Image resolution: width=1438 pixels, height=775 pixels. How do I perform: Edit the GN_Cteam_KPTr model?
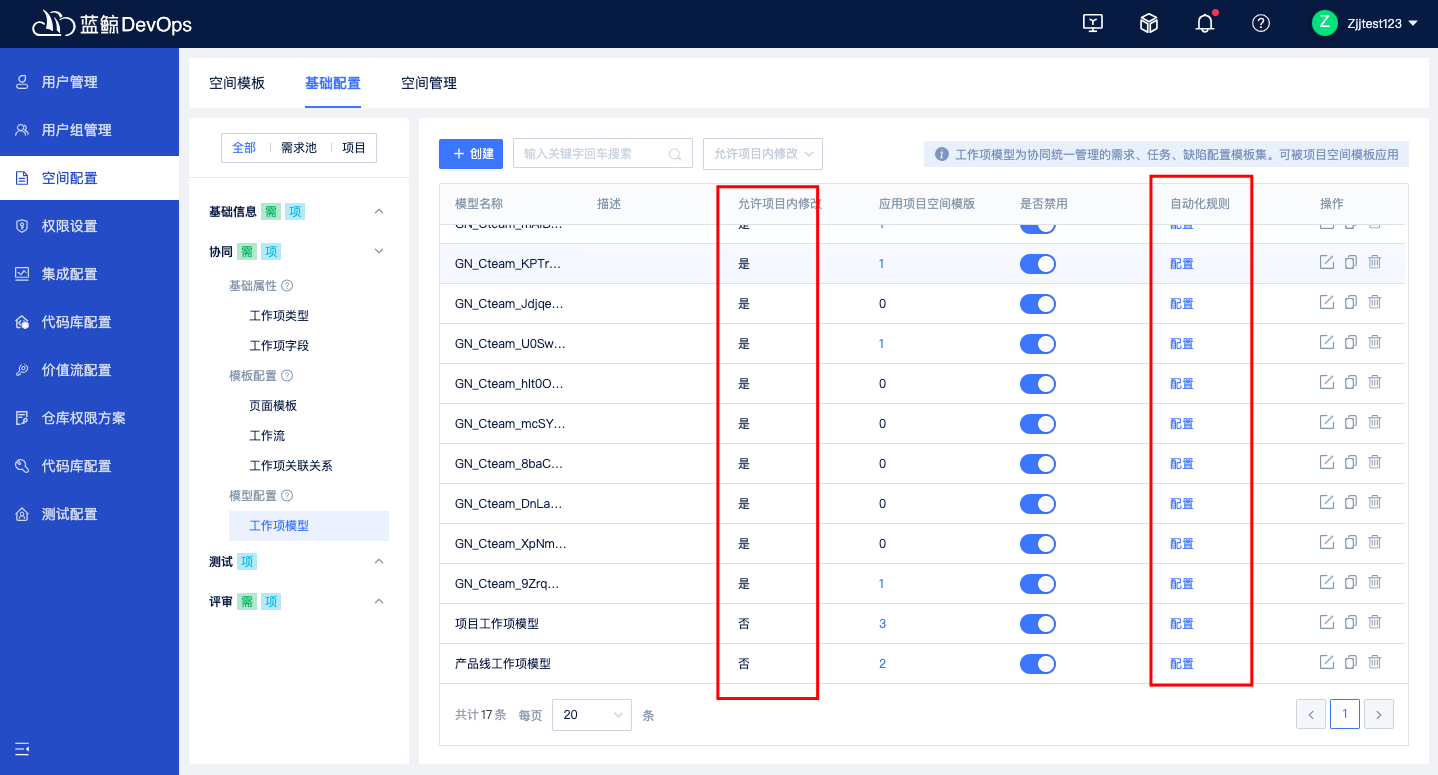(x=1327, y=262)
